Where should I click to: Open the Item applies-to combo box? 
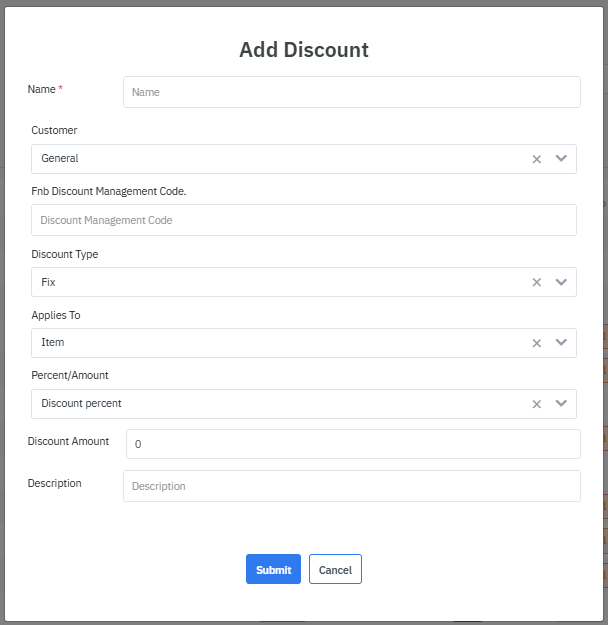280,343
